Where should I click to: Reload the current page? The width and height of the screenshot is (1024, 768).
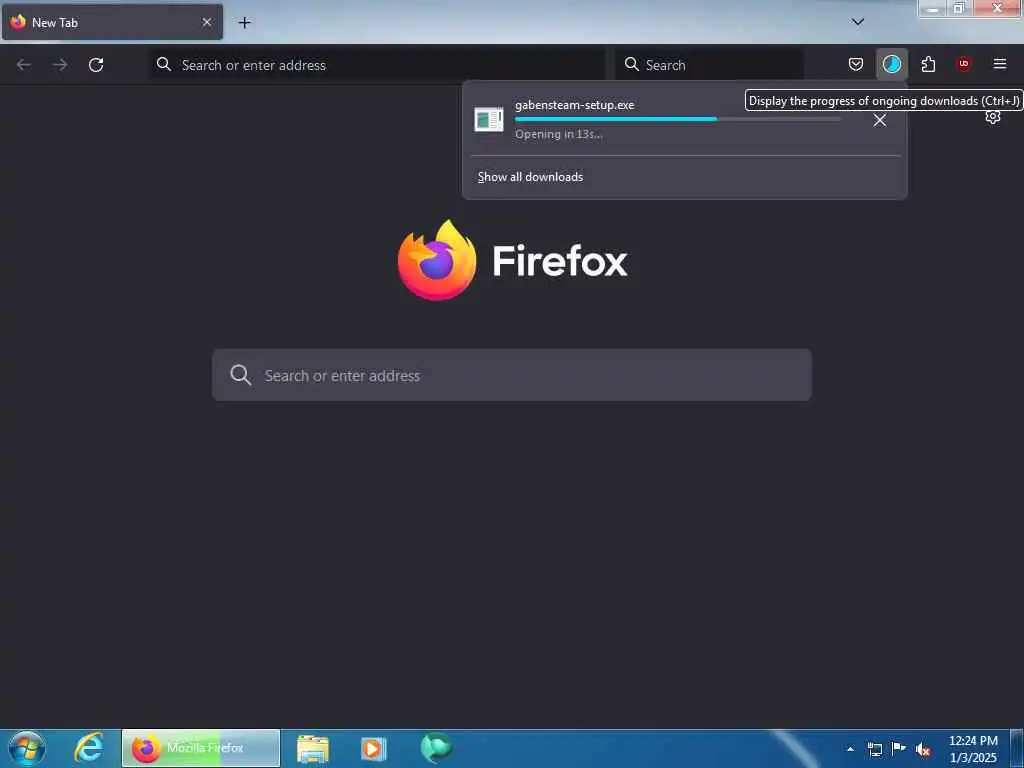point(96,65)
